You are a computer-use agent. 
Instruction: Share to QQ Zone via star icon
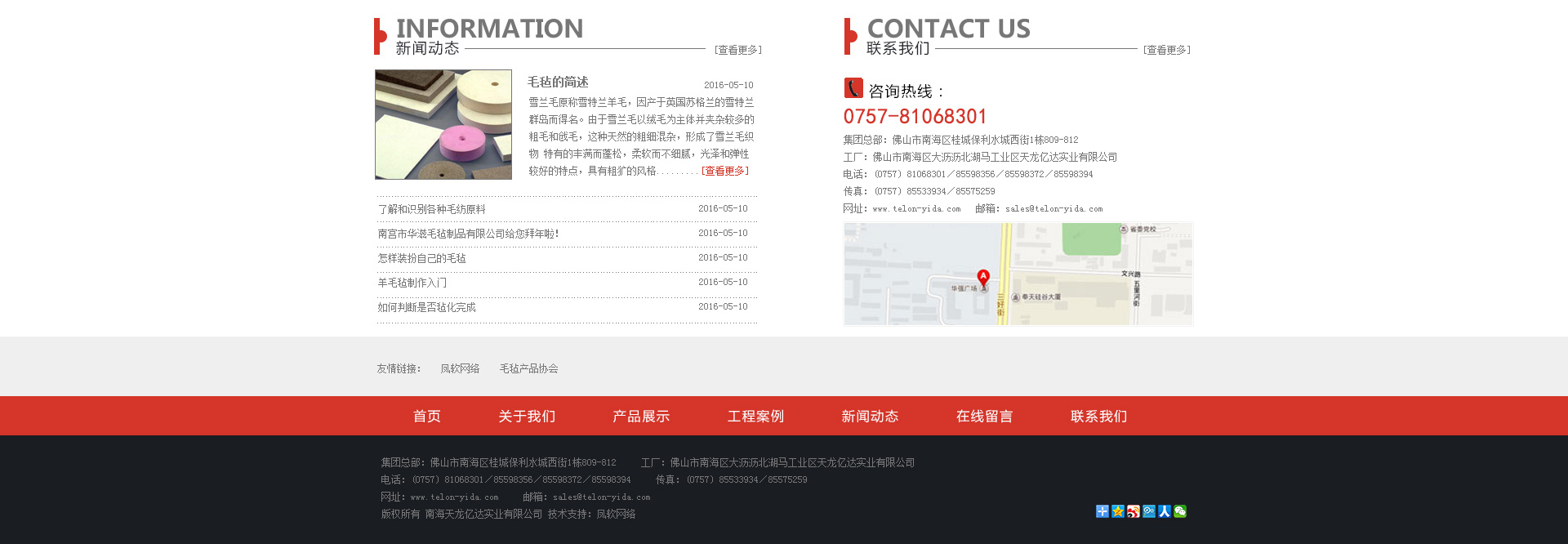1117,511
